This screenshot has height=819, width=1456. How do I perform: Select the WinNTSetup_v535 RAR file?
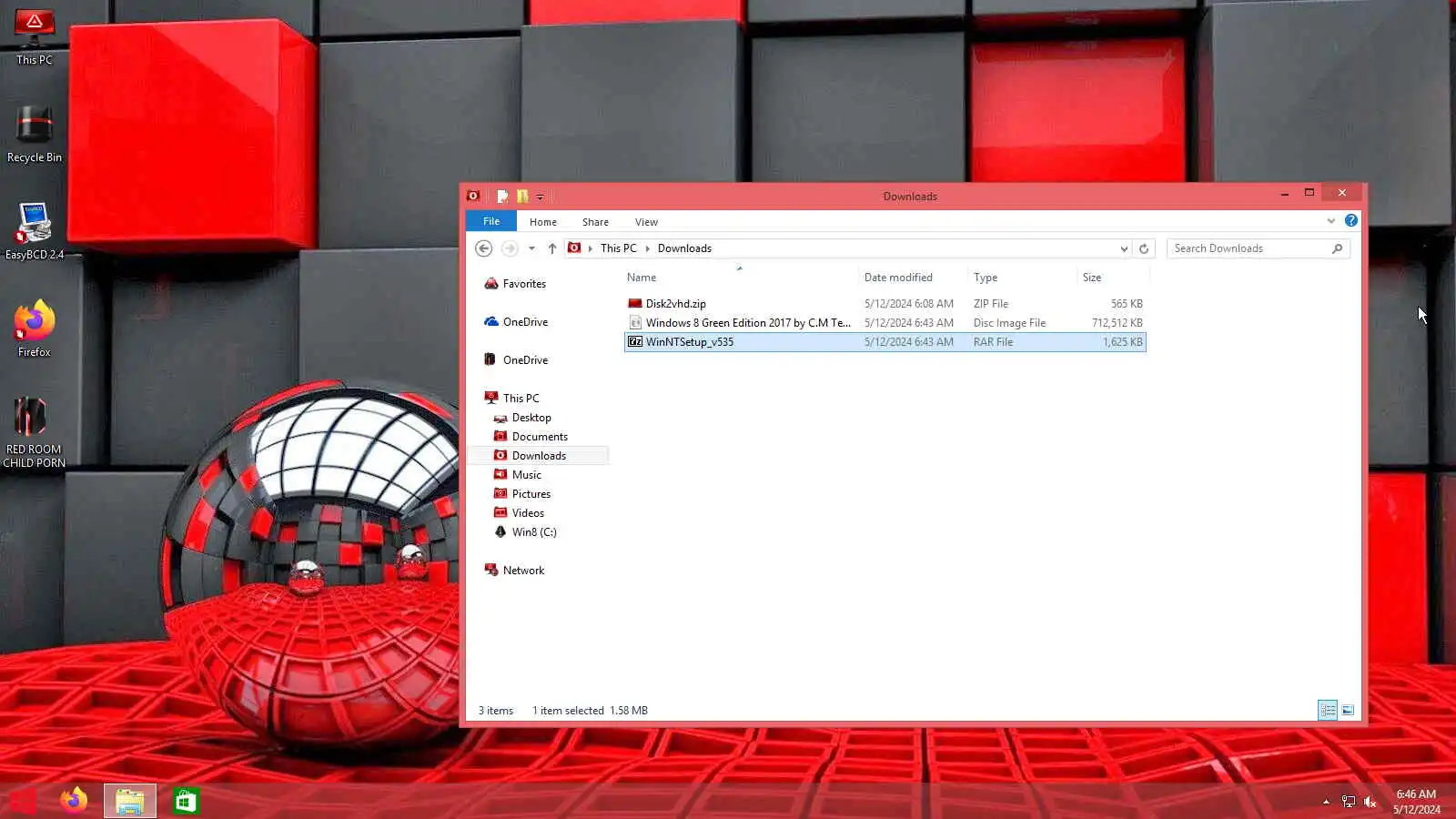(885, 342)
